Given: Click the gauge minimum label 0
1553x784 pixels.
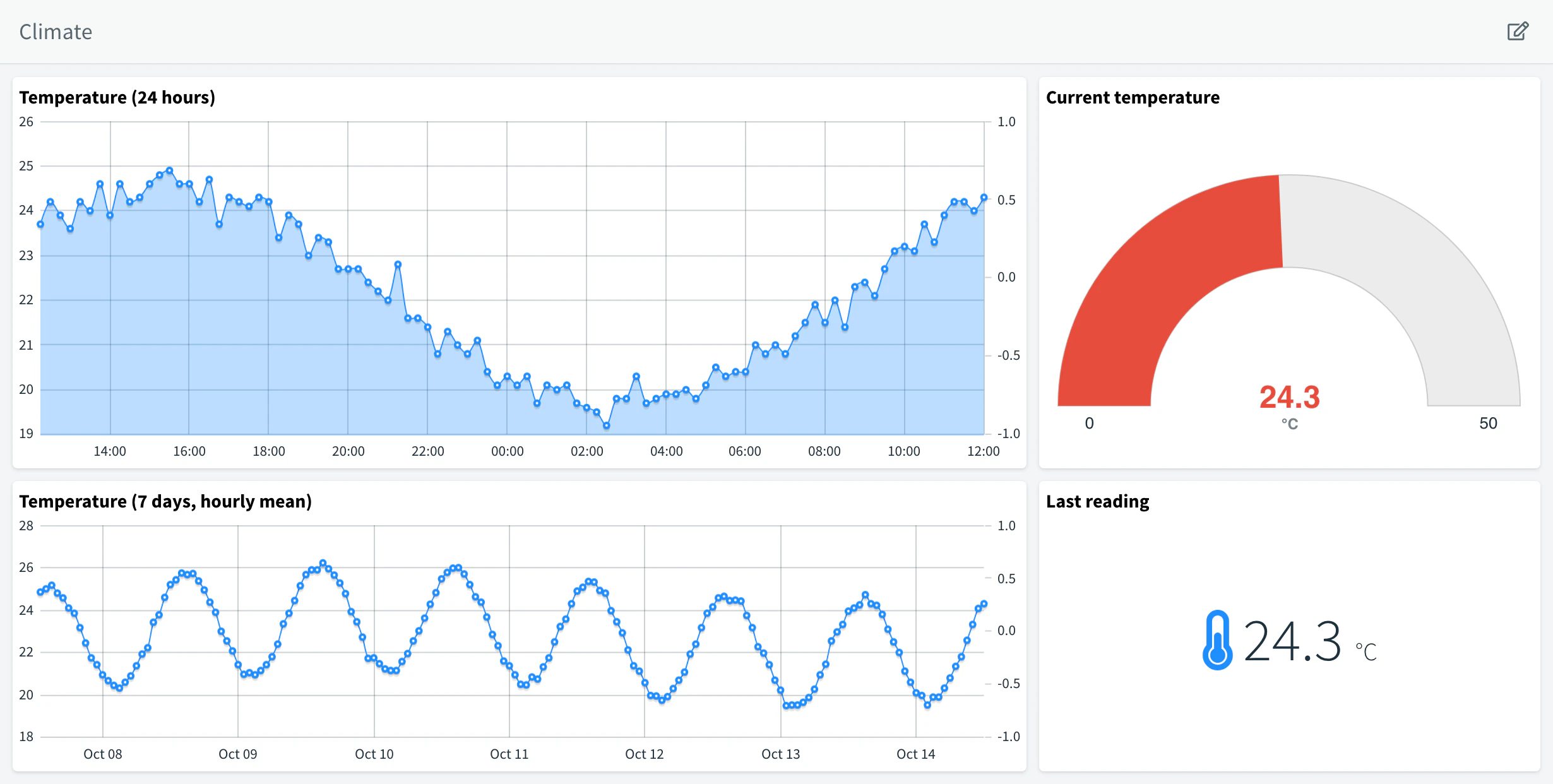Looking at the screenshot, I should [x=1090, y=423].
